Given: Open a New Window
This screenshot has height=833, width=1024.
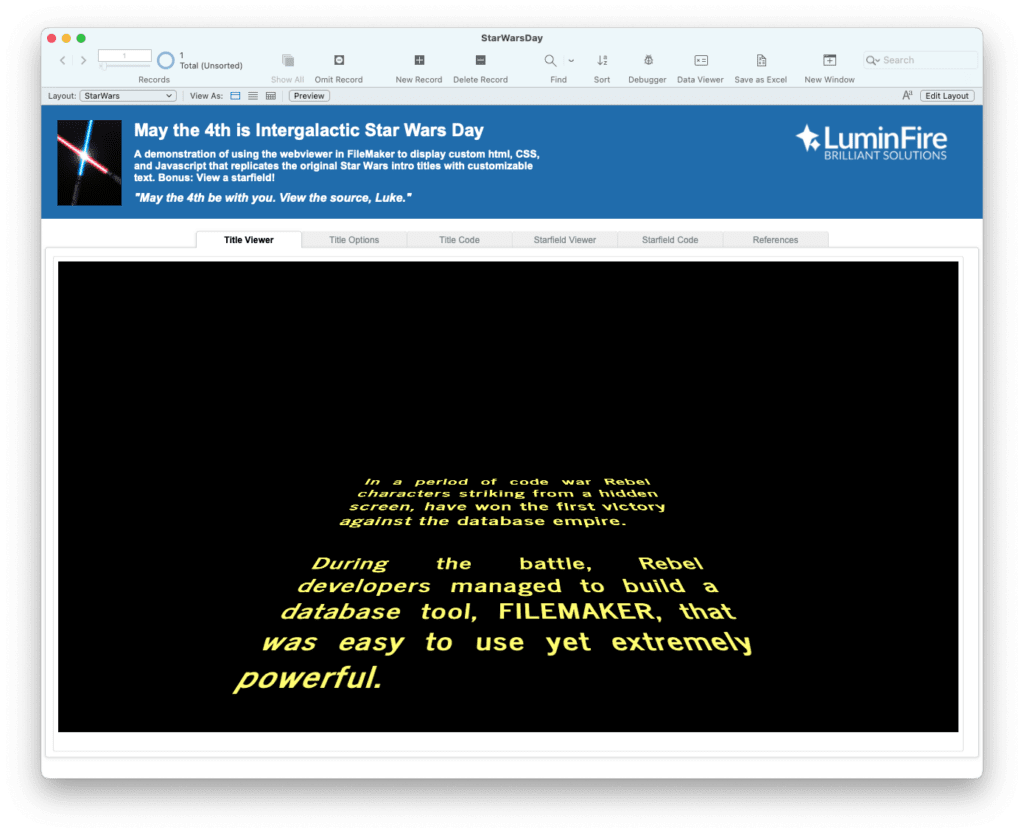Looking at the screenshot, I should pyautogui.click(x=829, y=60).
